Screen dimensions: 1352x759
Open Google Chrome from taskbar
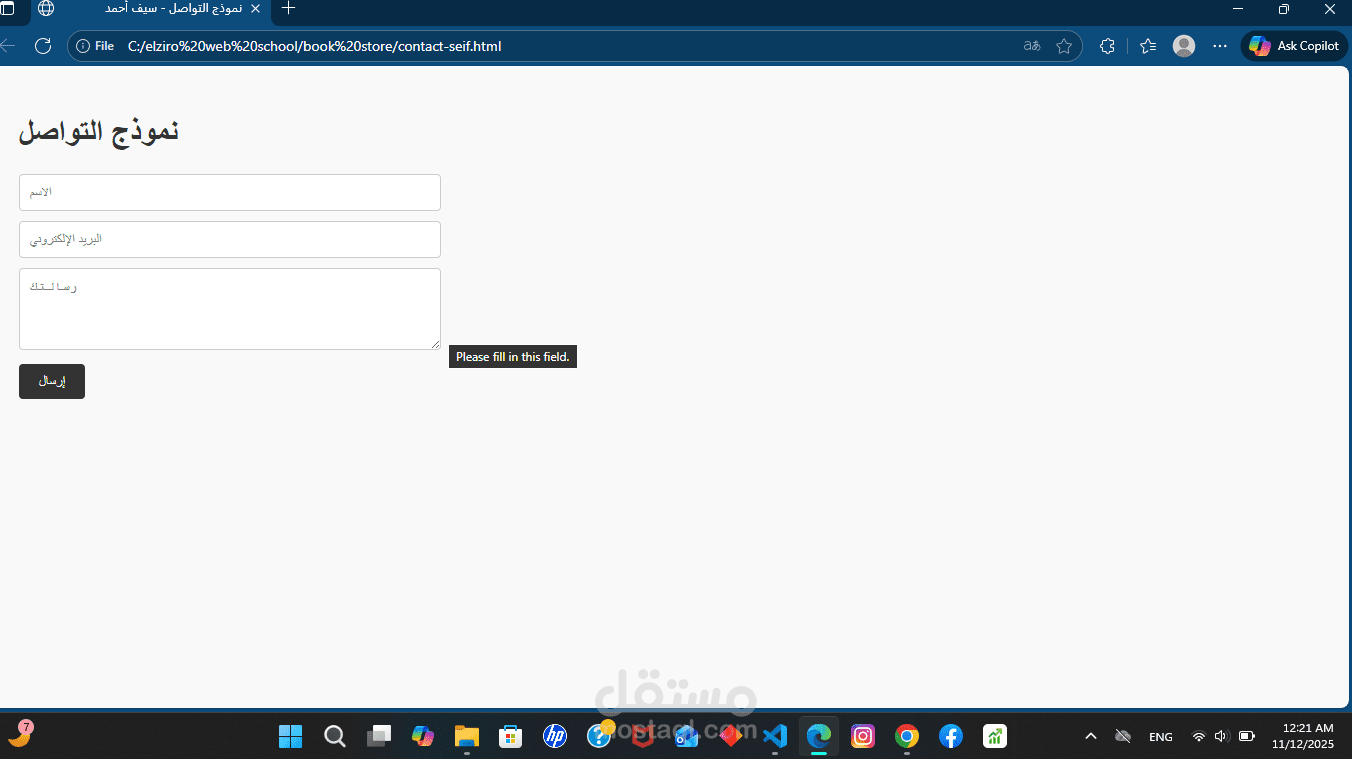point(907,737)
